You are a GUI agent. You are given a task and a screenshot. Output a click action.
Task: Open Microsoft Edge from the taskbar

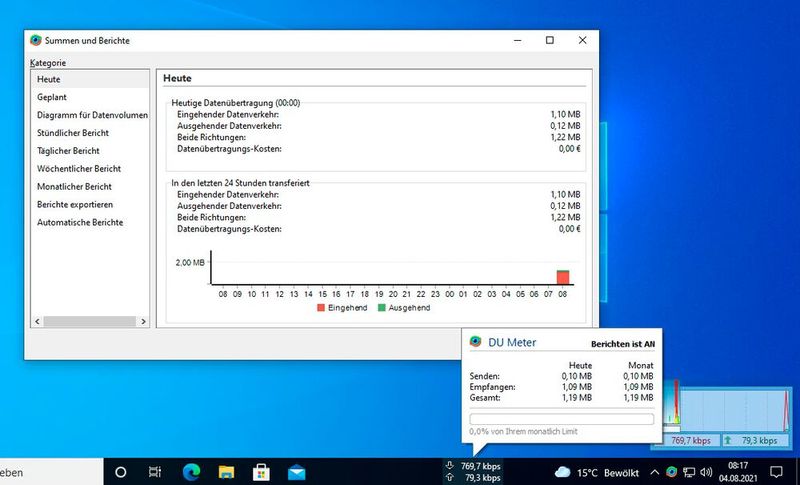191,471
